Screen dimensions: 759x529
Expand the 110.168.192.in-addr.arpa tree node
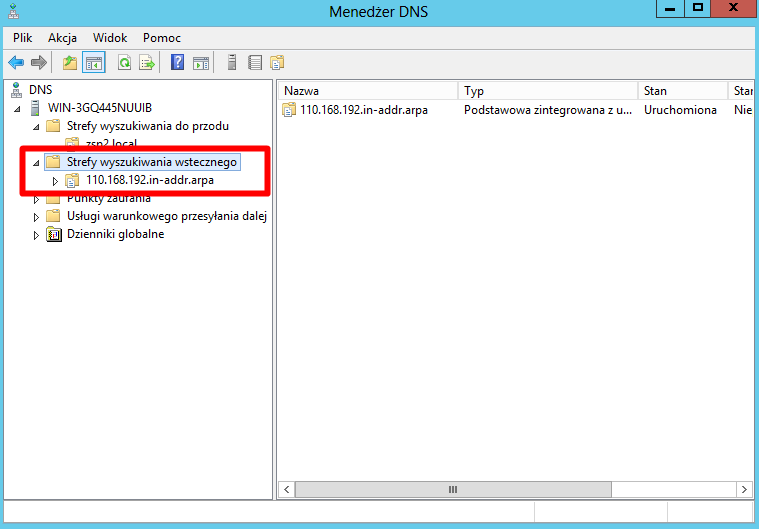pyautogui.click(x=55, y=181)
